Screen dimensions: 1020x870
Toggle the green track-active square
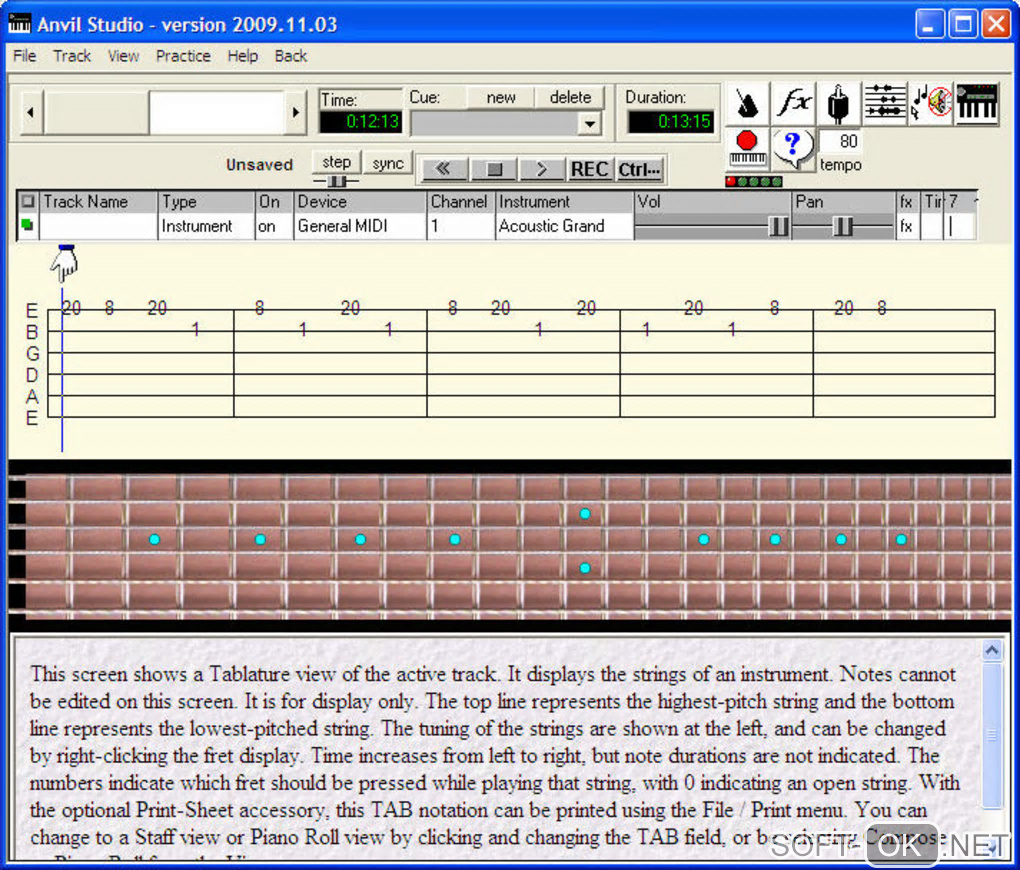coord(27,225)
